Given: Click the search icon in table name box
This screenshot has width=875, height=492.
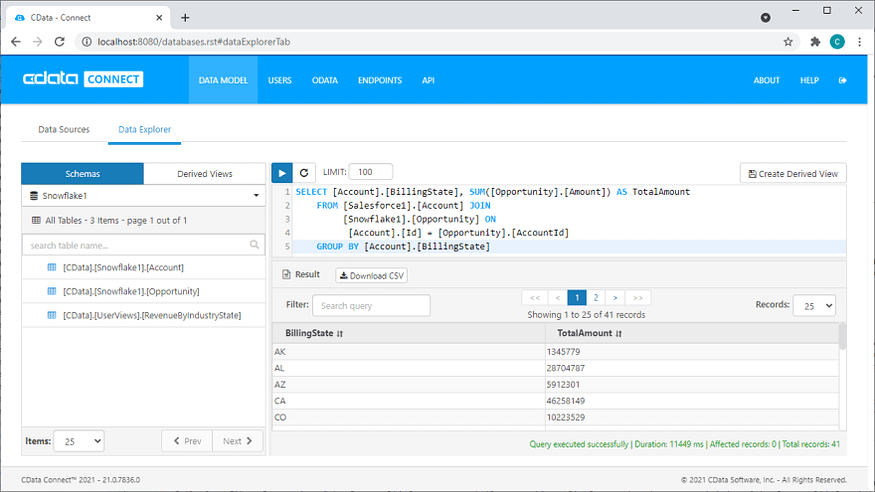Looking at the screenshot, I should (254, 244).
